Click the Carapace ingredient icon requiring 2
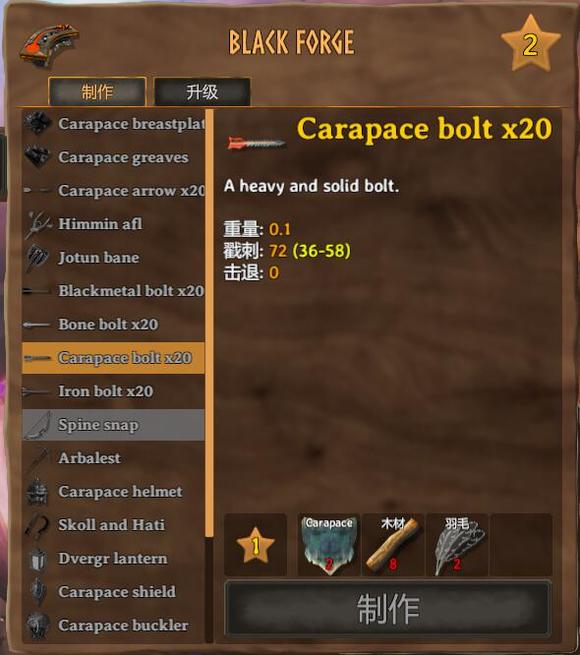Screen dimensions: 580x655 (x=328, y=545)
